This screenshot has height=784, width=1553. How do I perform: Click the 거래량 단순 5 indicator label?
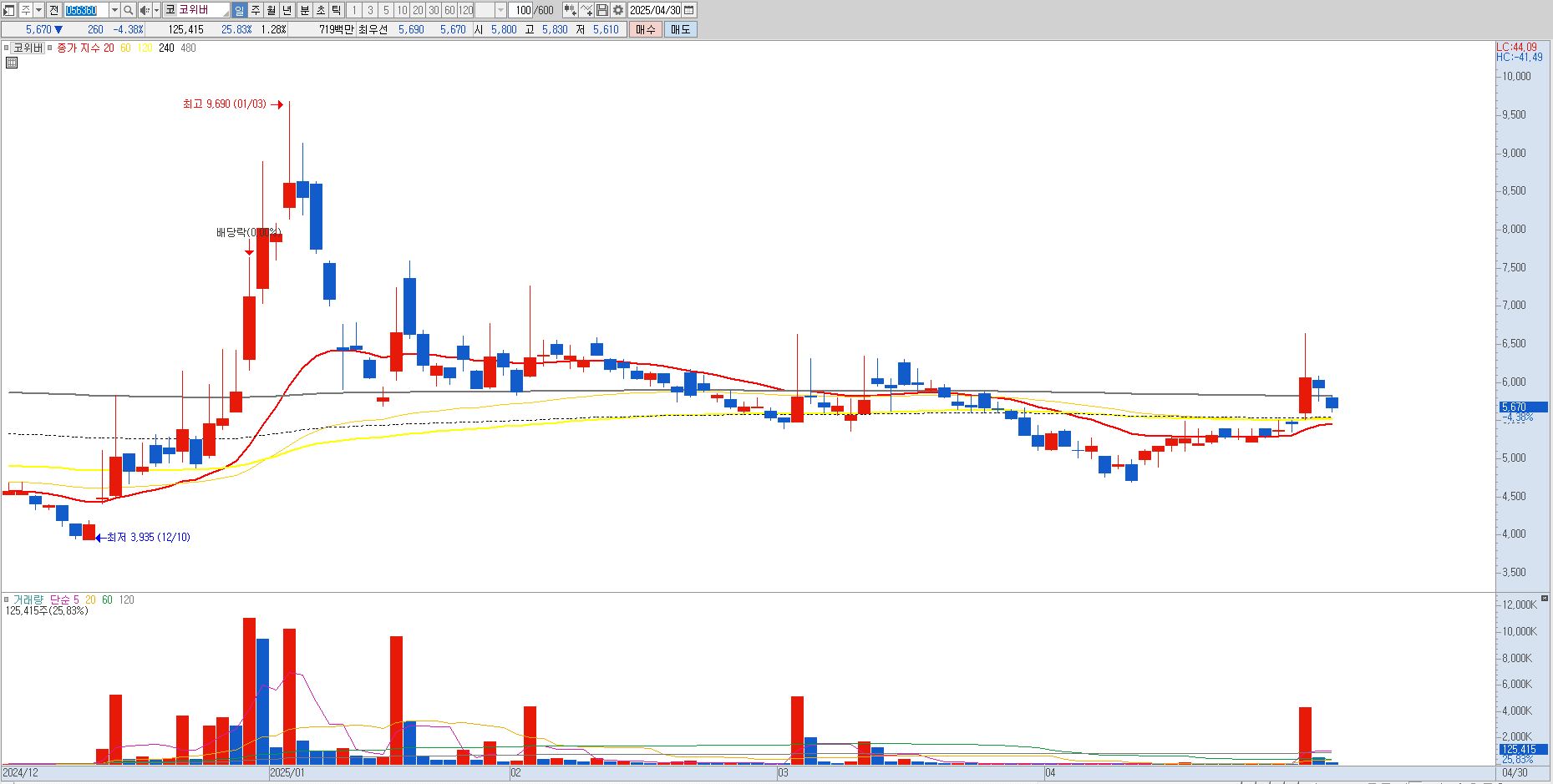tap(46, 600)
